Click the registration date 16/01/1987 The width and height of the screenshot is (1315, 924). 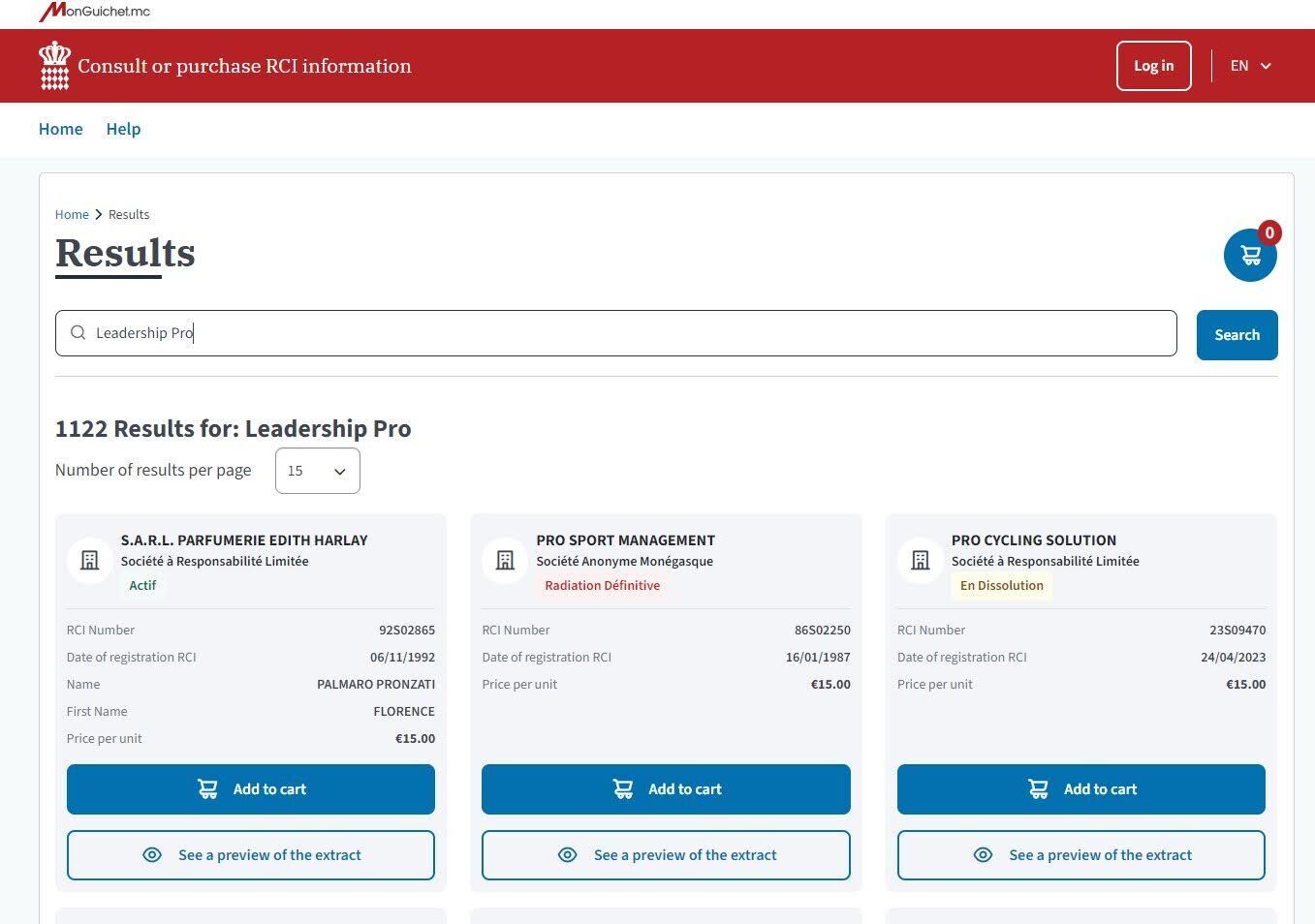[x=818, y=658]
